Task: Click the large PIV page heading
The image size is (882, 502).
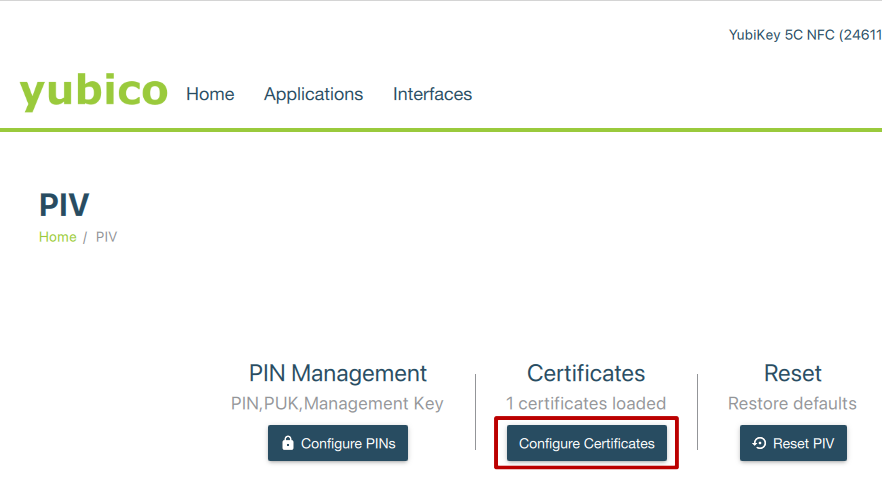Action: coord(64,205)
